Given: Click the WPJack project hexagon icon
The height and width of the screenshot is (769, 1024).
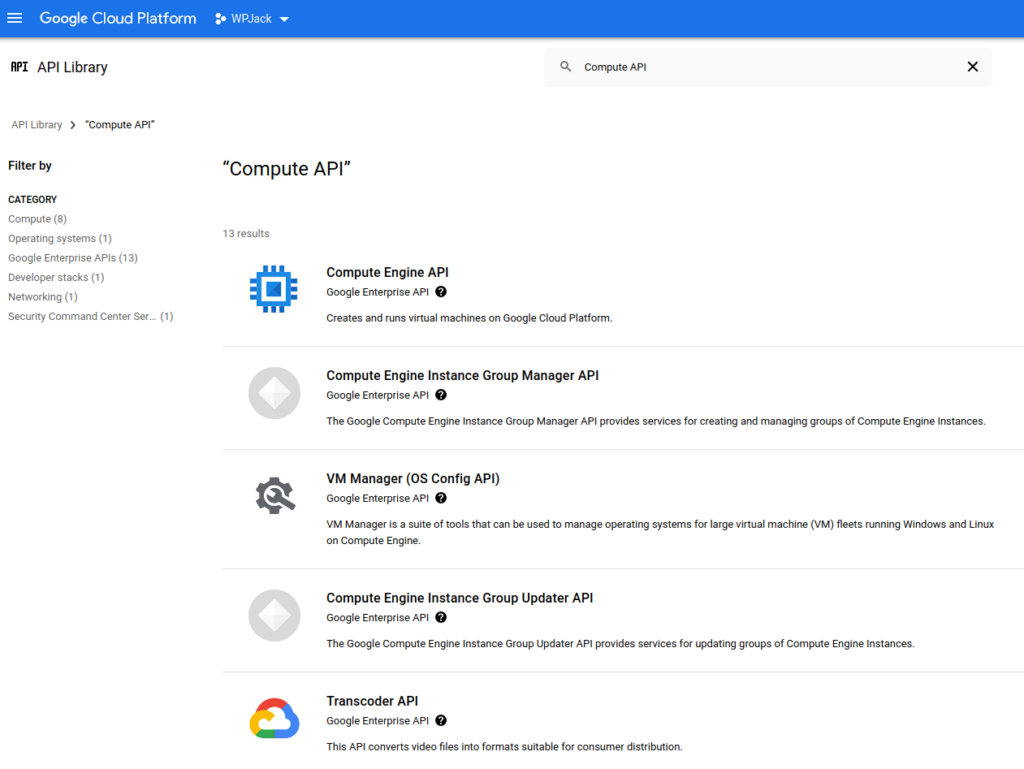Looking at the screenshot, I should point(220,19).
